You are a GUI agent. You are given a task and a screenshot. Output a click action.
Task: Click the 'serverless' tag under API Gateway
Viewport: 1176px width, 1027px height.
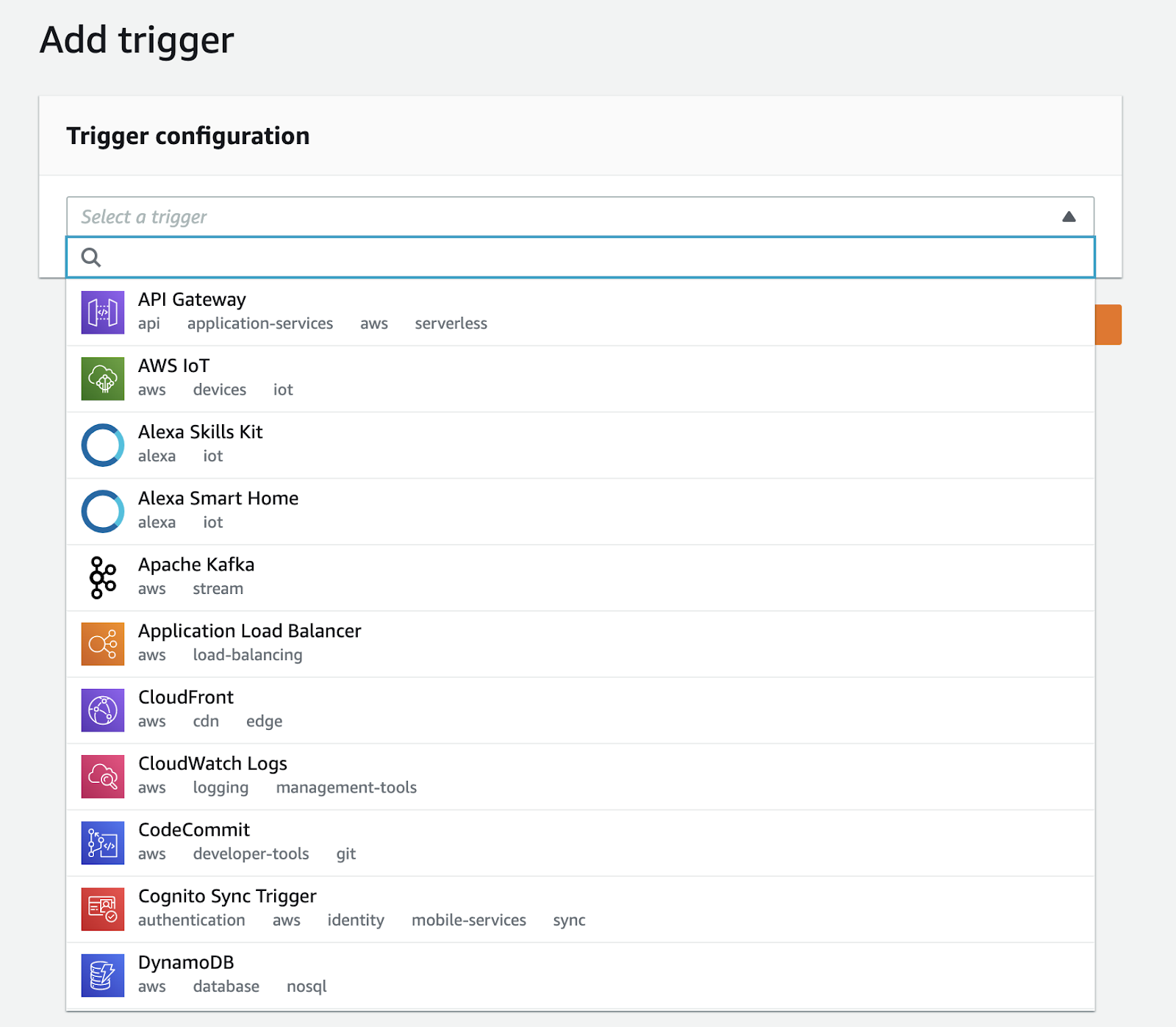pyautogui.click(x=451, y=323)
